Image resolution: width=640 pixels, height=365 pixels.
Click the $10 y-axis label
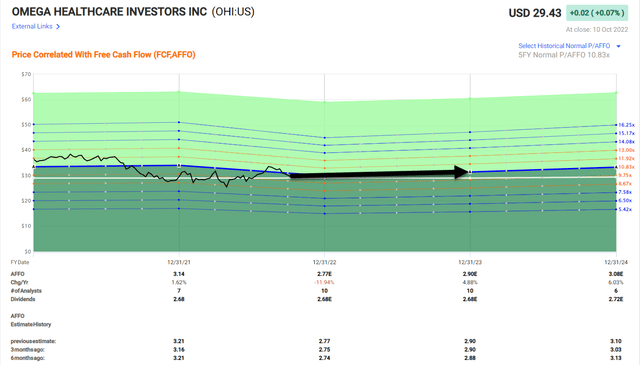[26, 226]
